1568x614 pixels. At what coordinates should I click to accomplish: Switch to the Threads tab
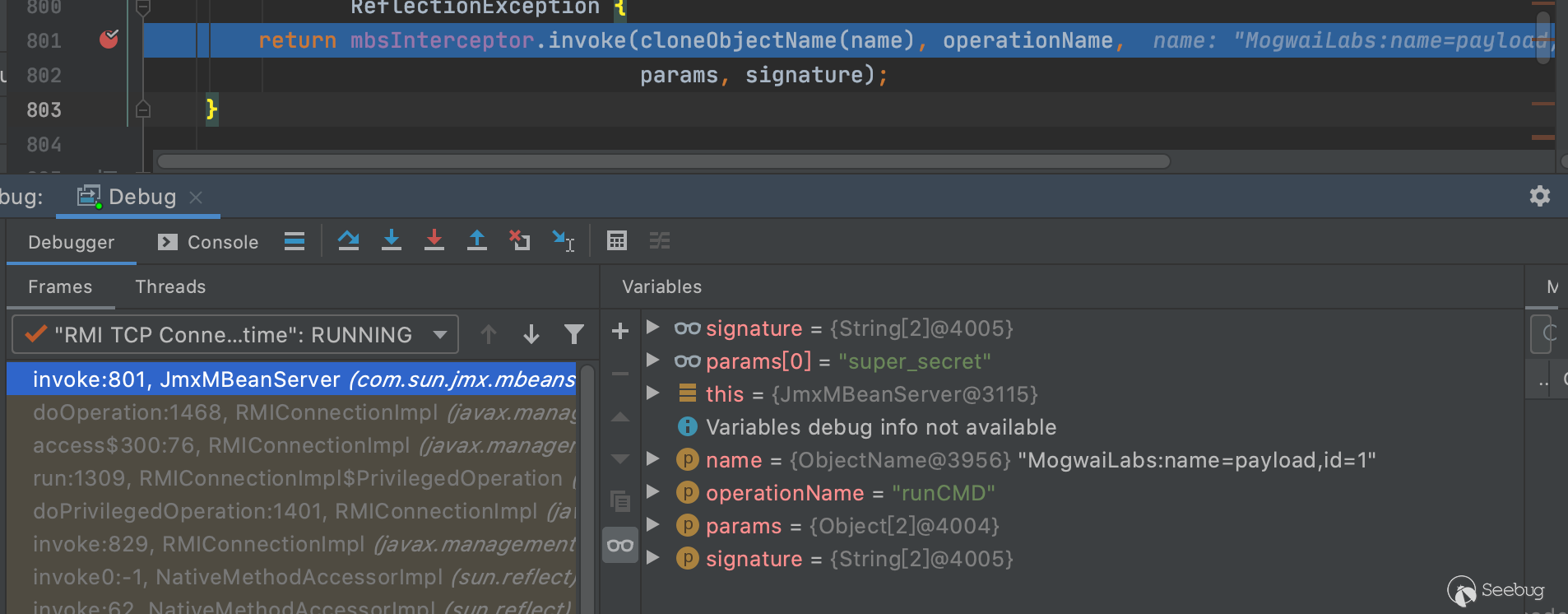(x=170, y=286)
